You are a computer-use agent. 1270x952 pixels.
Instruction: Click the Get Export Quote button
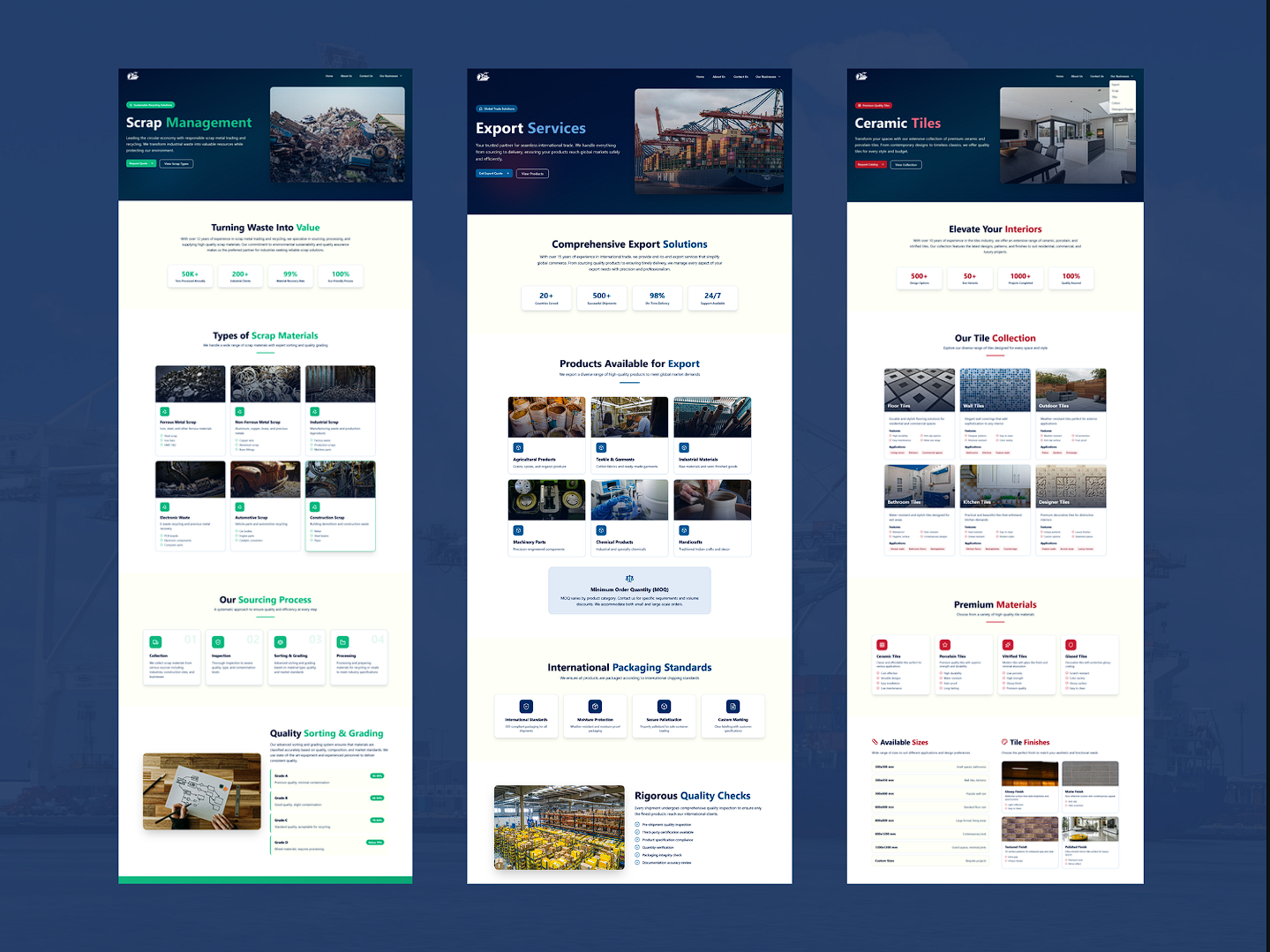[493, 173]
